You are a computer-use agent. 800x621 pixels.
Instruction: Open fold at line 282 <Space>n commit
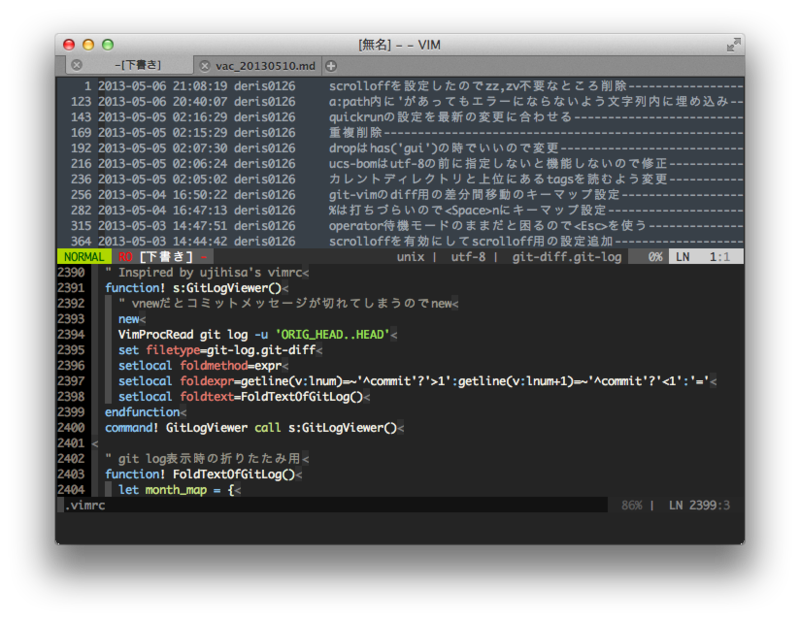point(400,210)
